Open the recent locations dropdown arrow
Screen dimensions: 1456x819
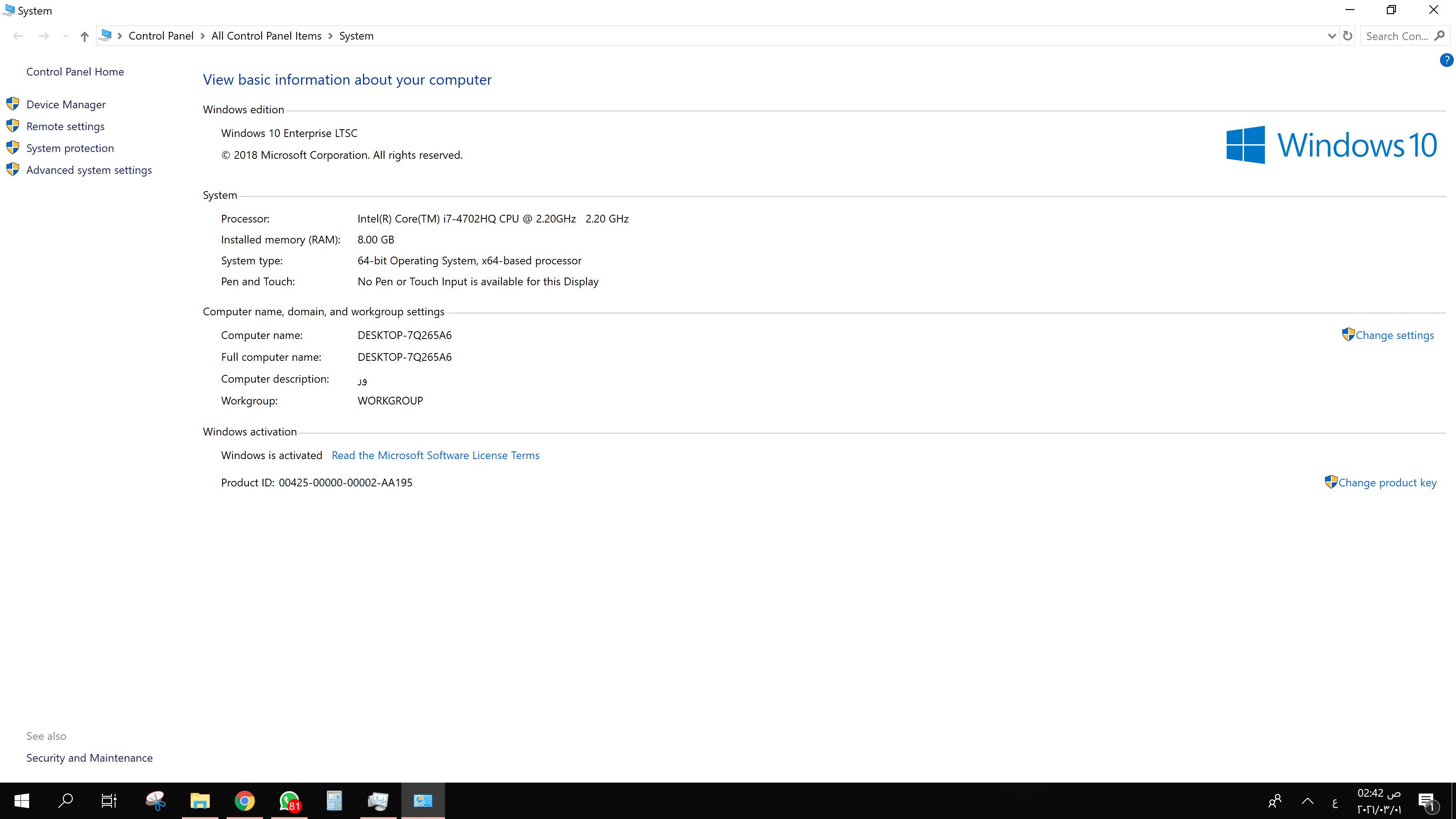pos(66,36)
